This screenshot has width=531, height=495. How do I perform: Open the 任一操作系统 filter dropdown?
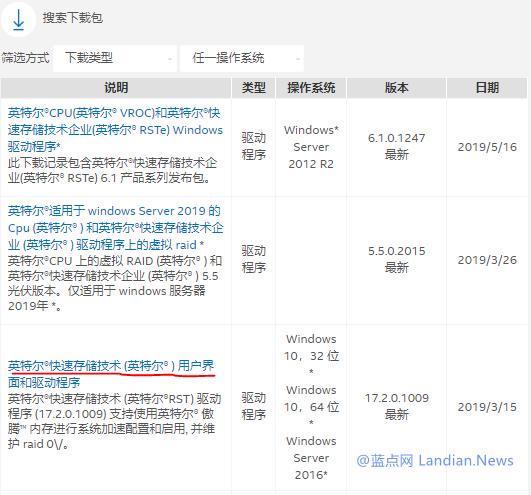point(241,58)
